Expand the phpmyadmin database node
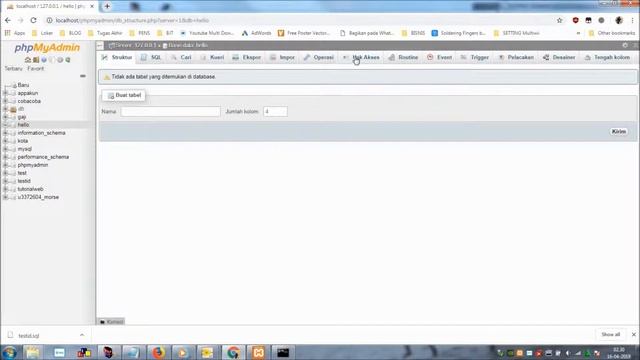The height and width of the screenshot is (360, 640). [5, 165]
